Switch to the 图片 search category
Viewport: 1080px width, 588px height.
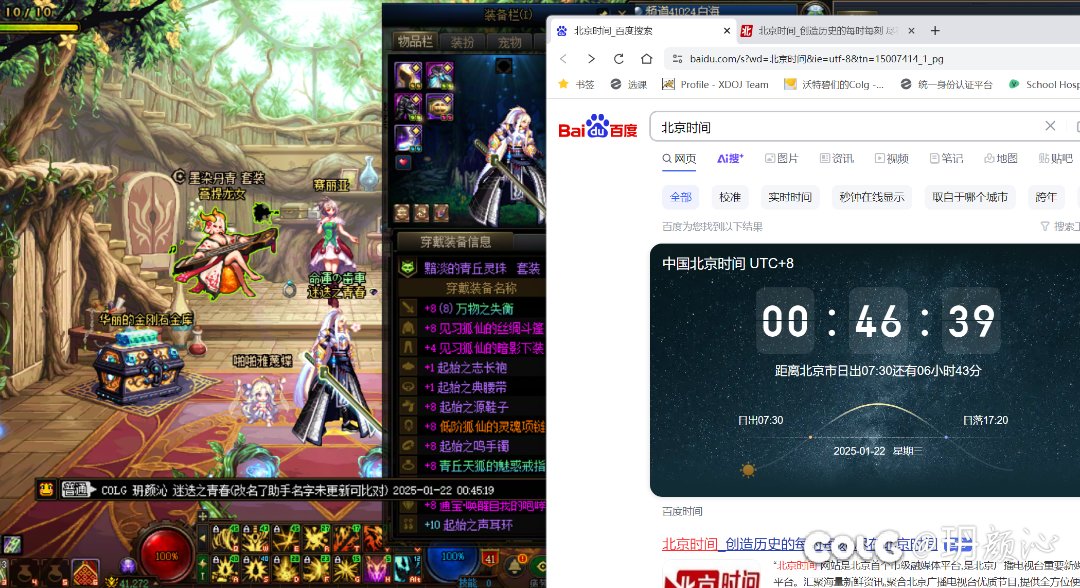pos(781,158)
